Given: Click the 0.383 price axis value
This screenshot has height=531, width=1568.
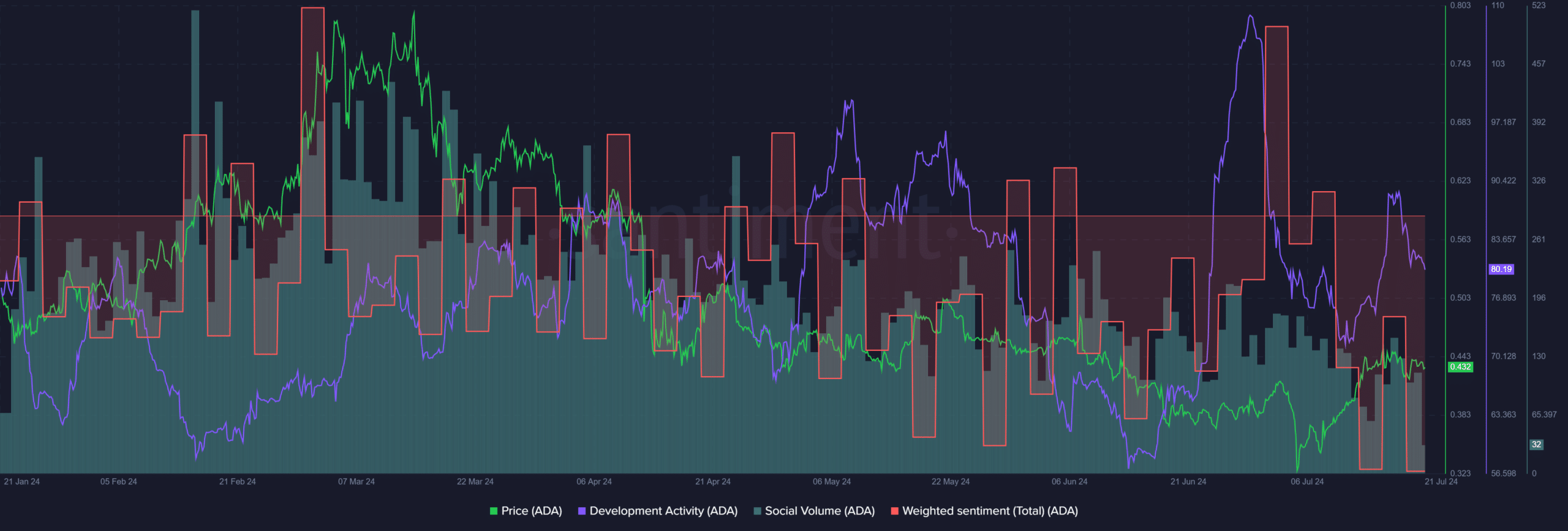Looking at the screenshot, I should [x=1460, y=415].
